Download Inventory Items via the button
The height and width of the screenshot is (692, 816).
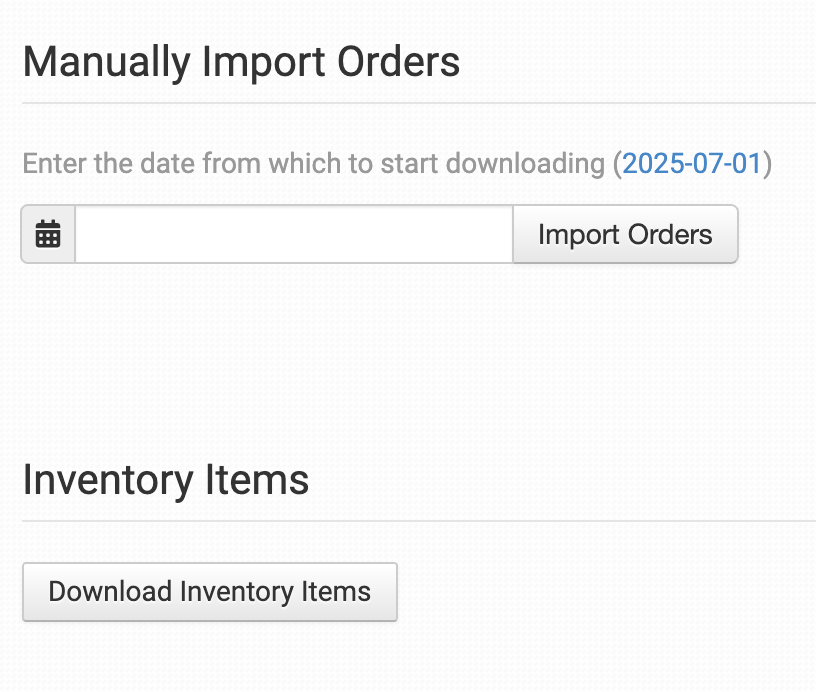click(210, 592)
